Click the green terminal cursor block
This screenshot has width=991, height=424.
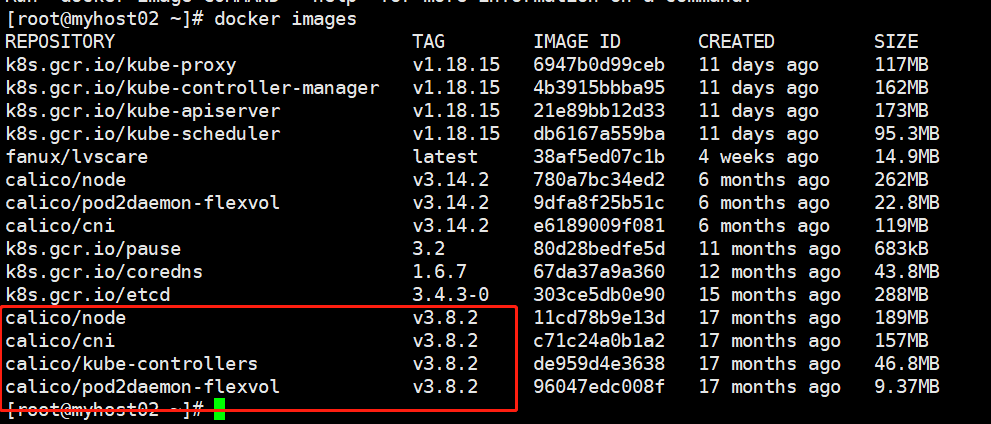219,409
